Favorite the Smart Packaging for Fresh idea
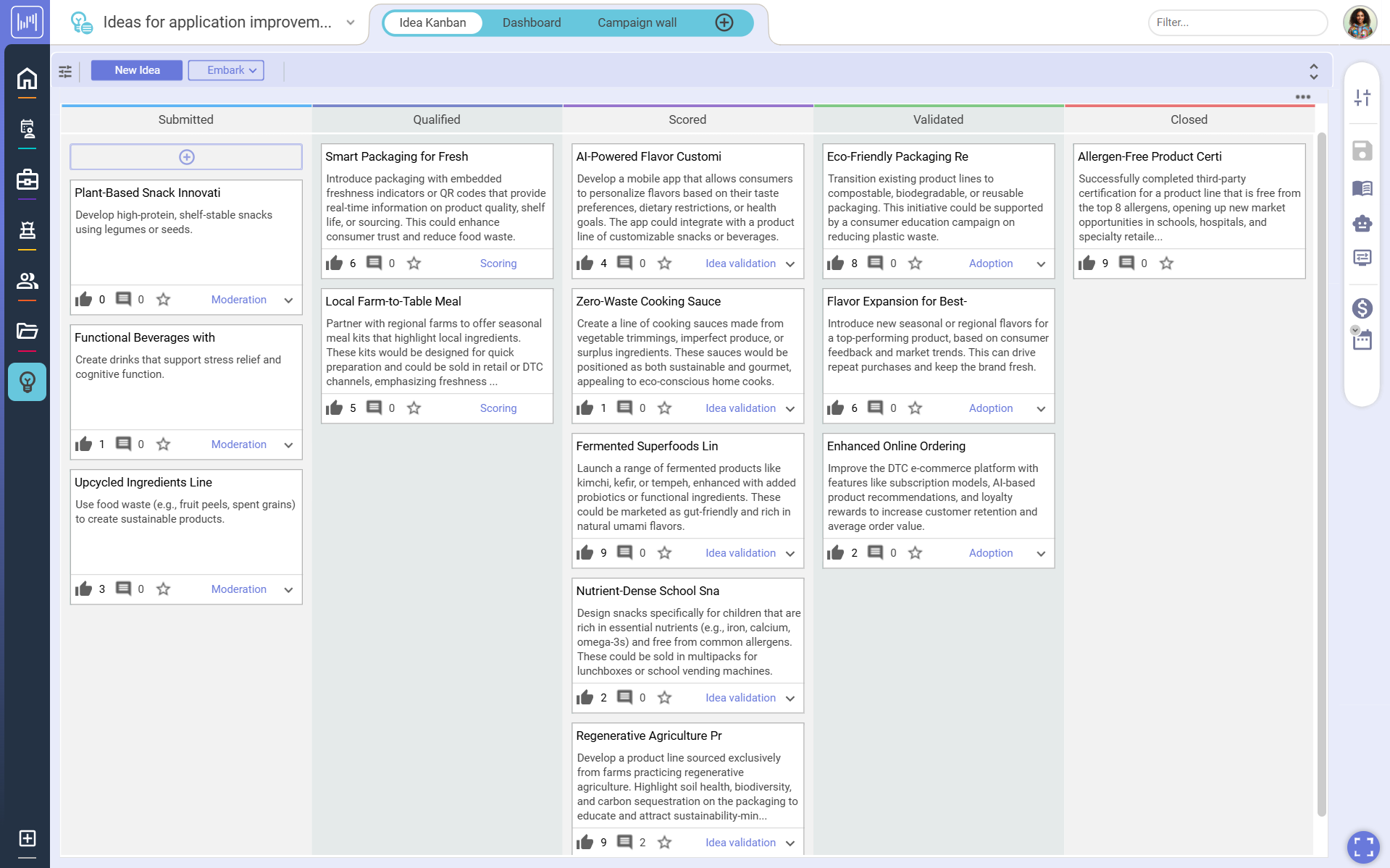The height and width of the screenshot is (868, 1390). pyautogui.click(x=414, y=264)
